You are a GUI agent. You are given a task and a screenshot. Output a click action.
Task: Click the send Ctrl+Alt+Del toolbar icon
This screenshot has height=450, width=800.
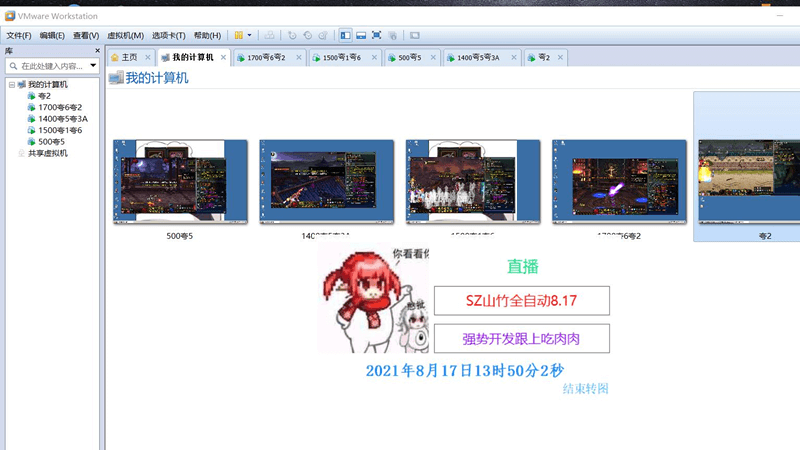tap(269, 35)
